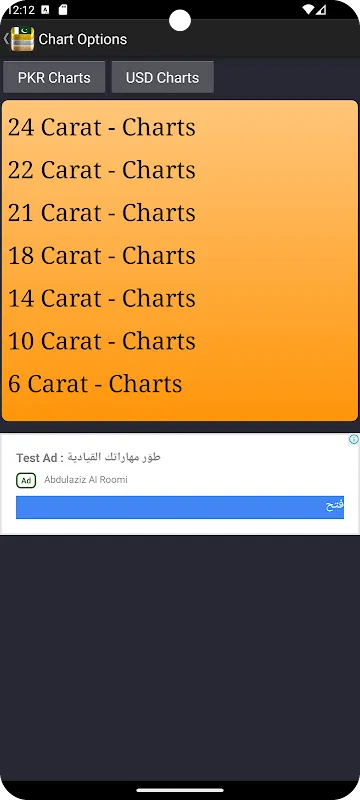360x800 pixels.
Task: Tap the gold bars app icon
Action: (22, 39)
